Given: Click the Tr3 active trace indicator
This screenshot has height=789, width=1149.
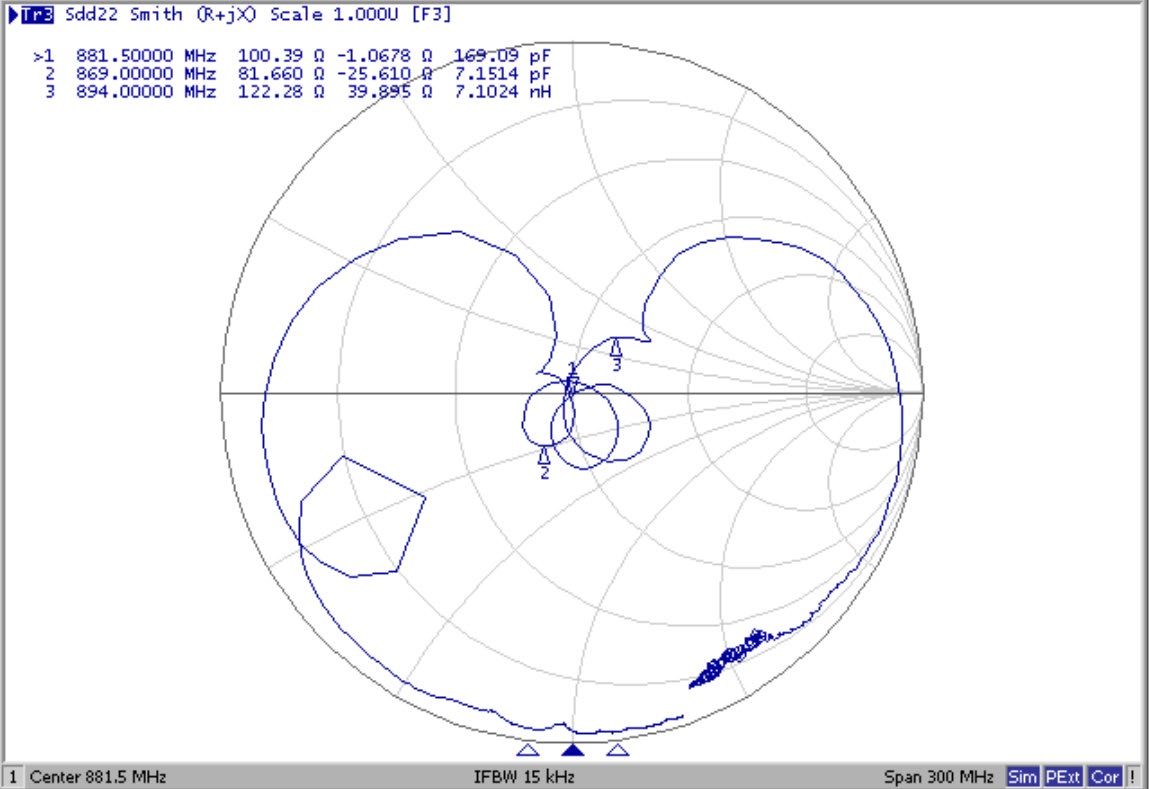Looking at the screenshot, I should (30, 15).
